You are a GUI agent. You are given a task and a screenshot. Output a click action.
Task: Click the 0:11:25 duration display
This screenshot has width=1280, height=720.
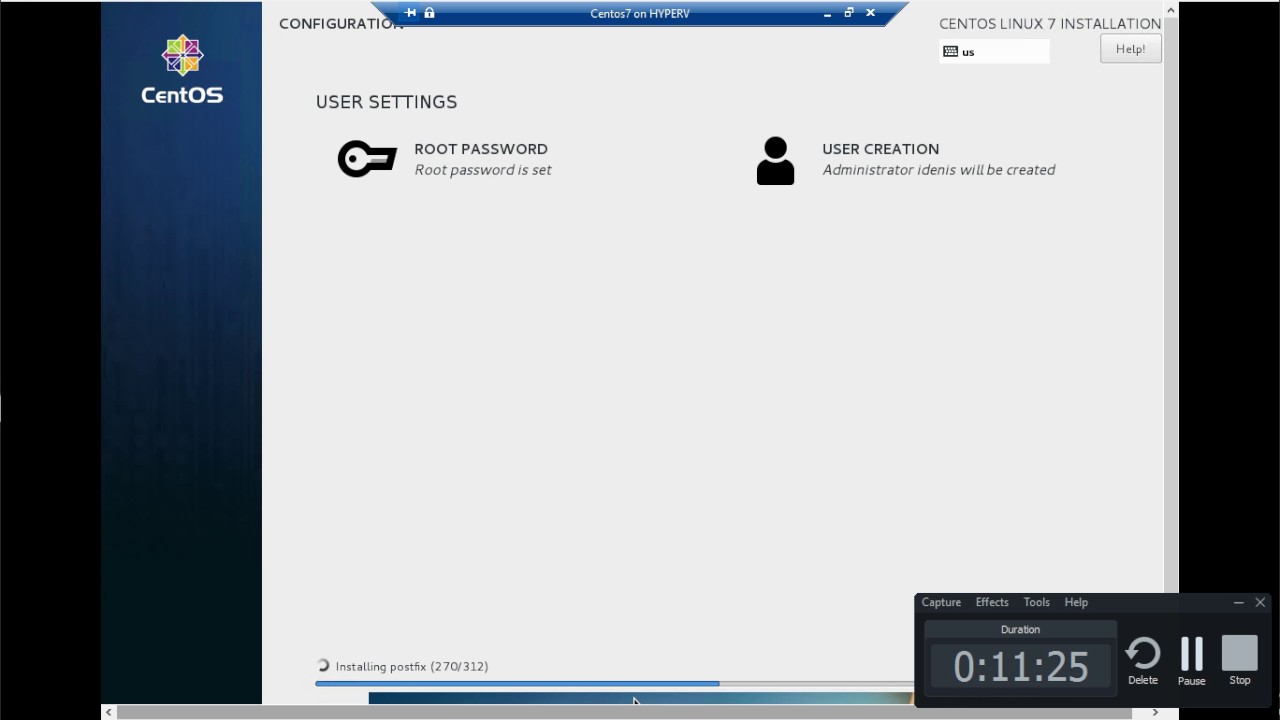click(x=1020, y=666)
